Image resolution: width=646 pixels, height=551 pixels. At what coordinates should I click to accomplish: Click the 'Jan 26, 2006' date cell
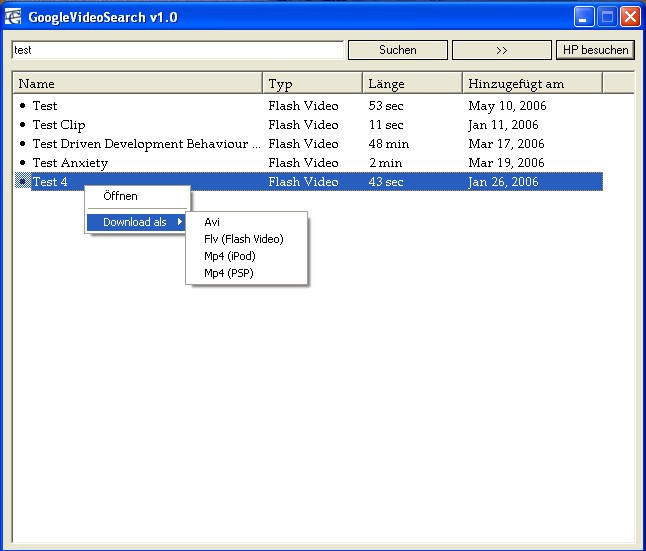tap(503, 182)
